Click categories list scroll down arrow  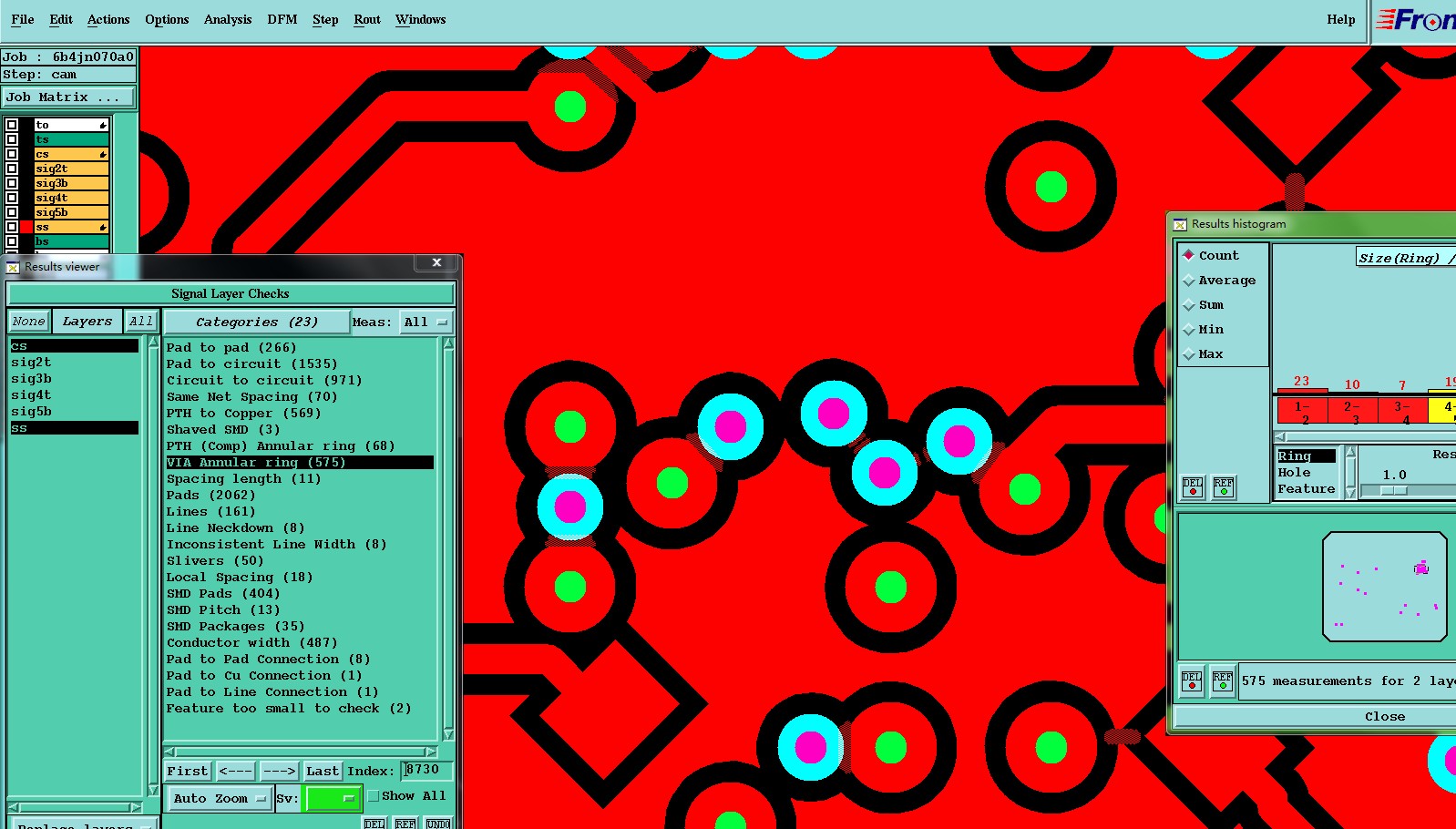[x=448, y=734]
